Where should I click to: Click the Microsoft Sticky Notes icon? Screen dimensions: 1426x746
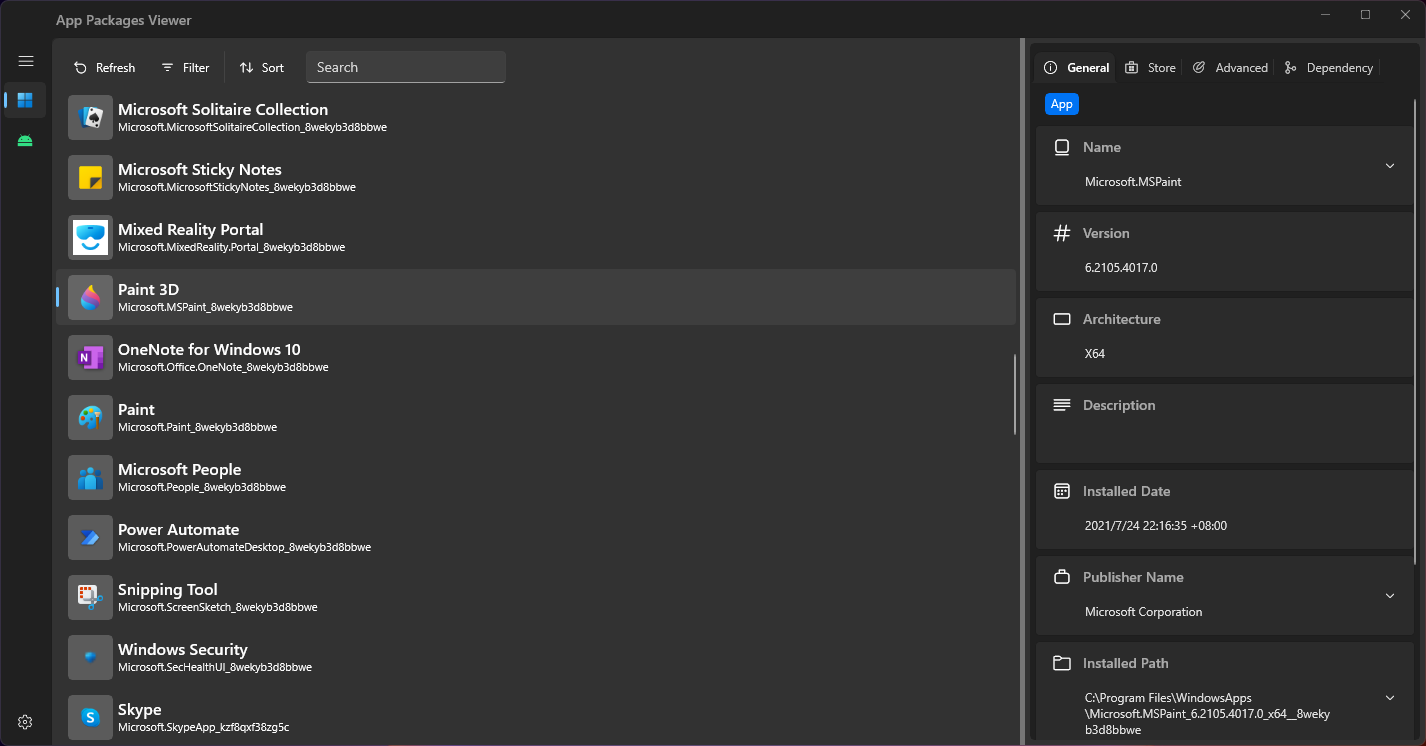pyautogui.click(x=90, y=178)
